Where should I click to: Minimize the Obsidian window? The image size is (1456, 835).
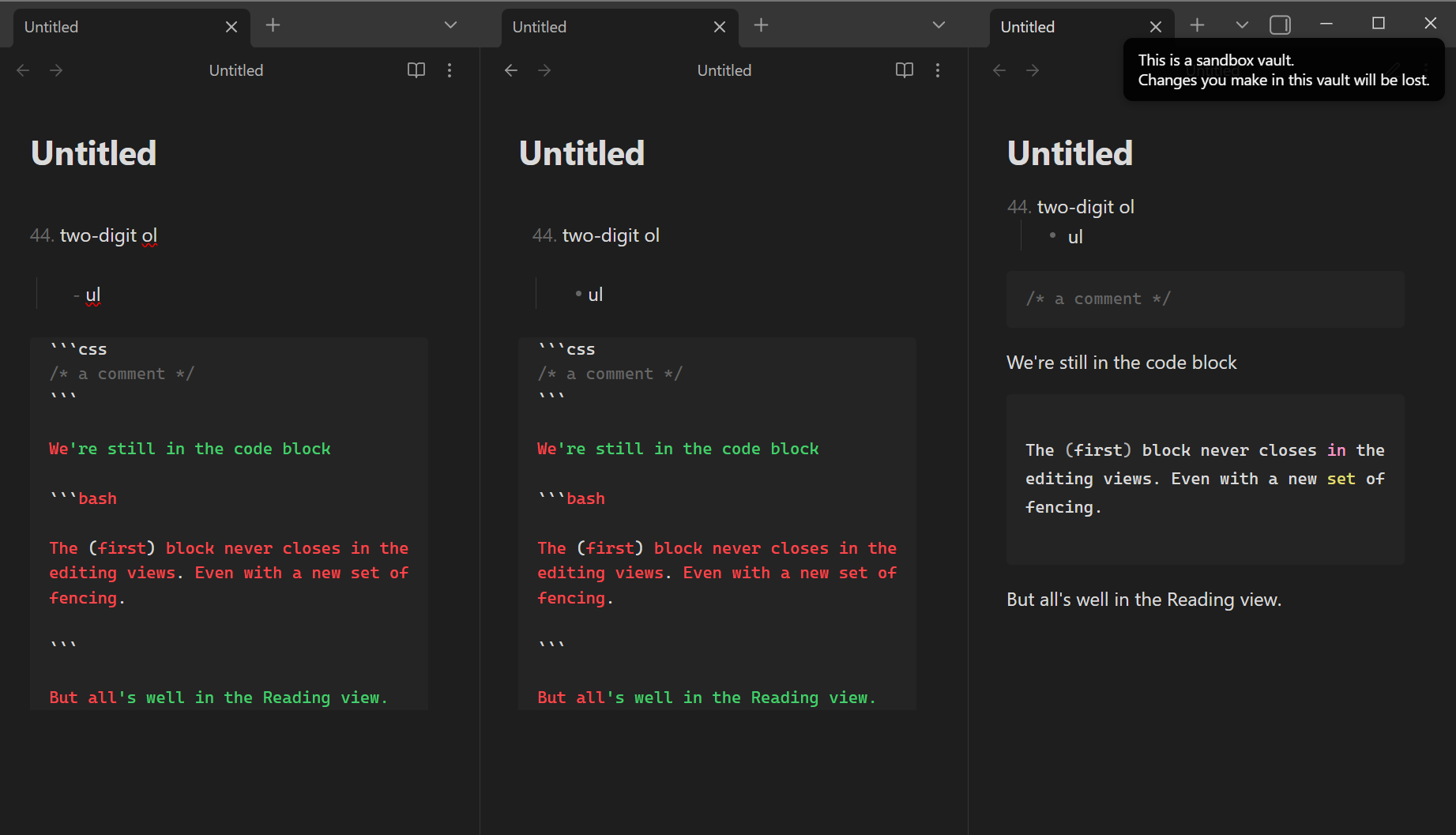coord(1326,24)
